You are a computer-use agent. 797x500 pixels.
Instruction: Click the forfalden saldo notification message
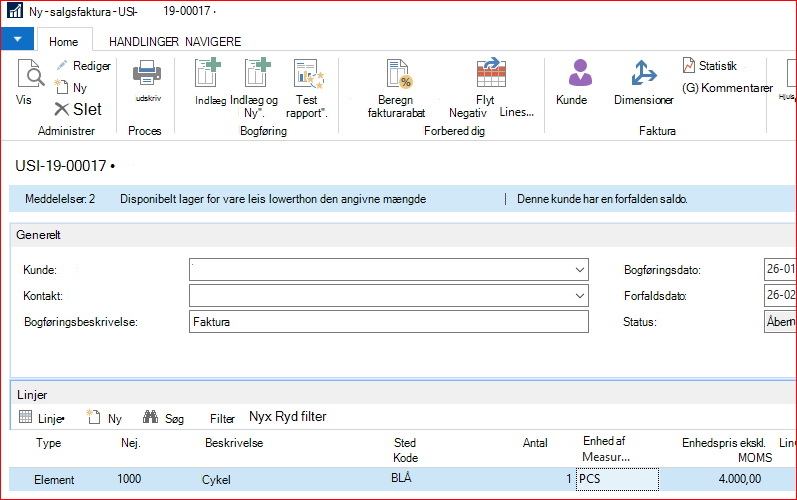point(602,199)
